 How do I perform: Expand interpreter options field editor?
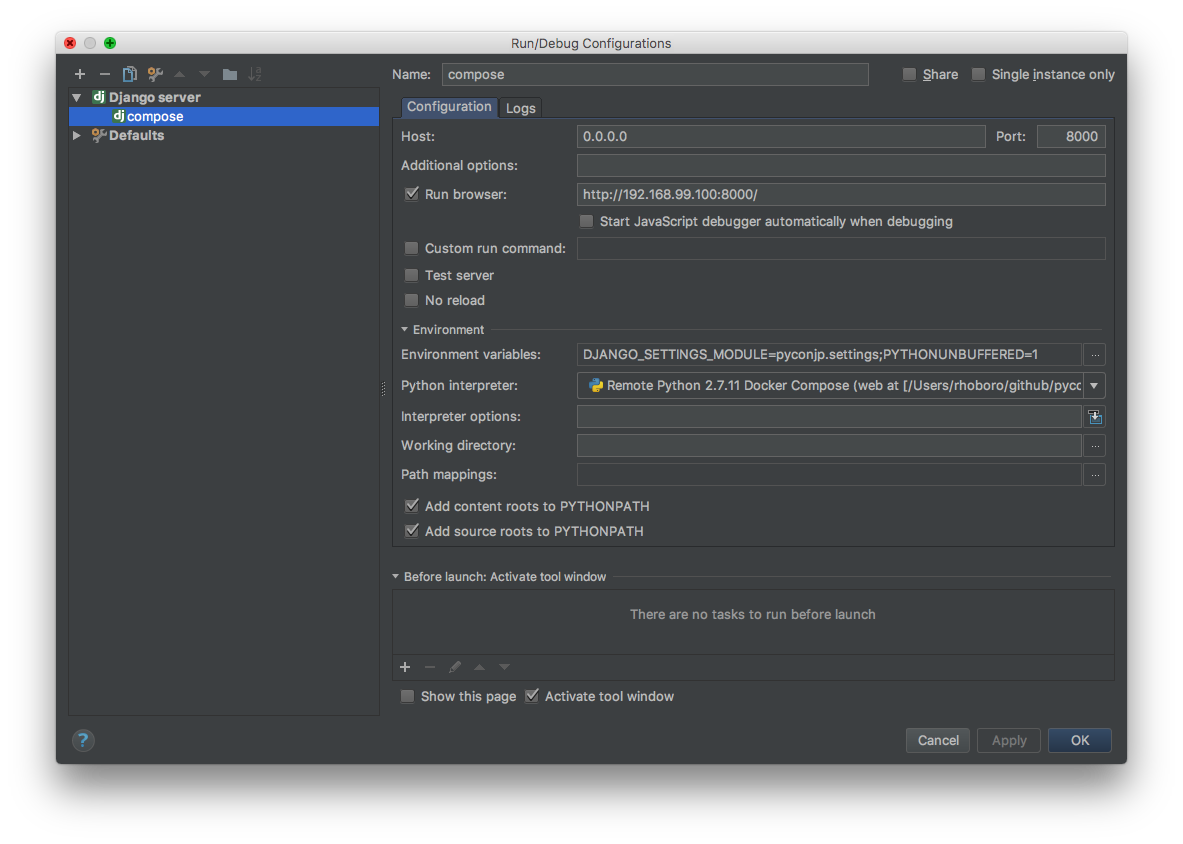[1095, 416]
